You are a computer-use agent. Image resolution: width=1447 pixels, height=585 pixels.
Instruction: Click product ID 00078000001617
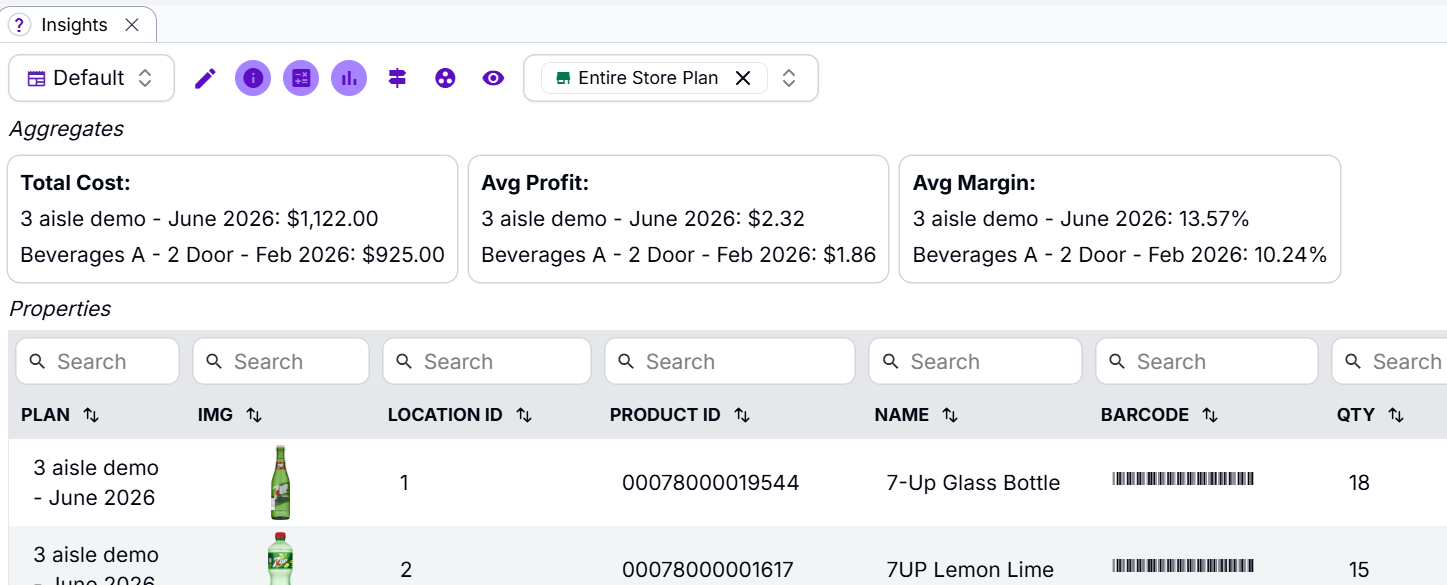coord(707,570)
